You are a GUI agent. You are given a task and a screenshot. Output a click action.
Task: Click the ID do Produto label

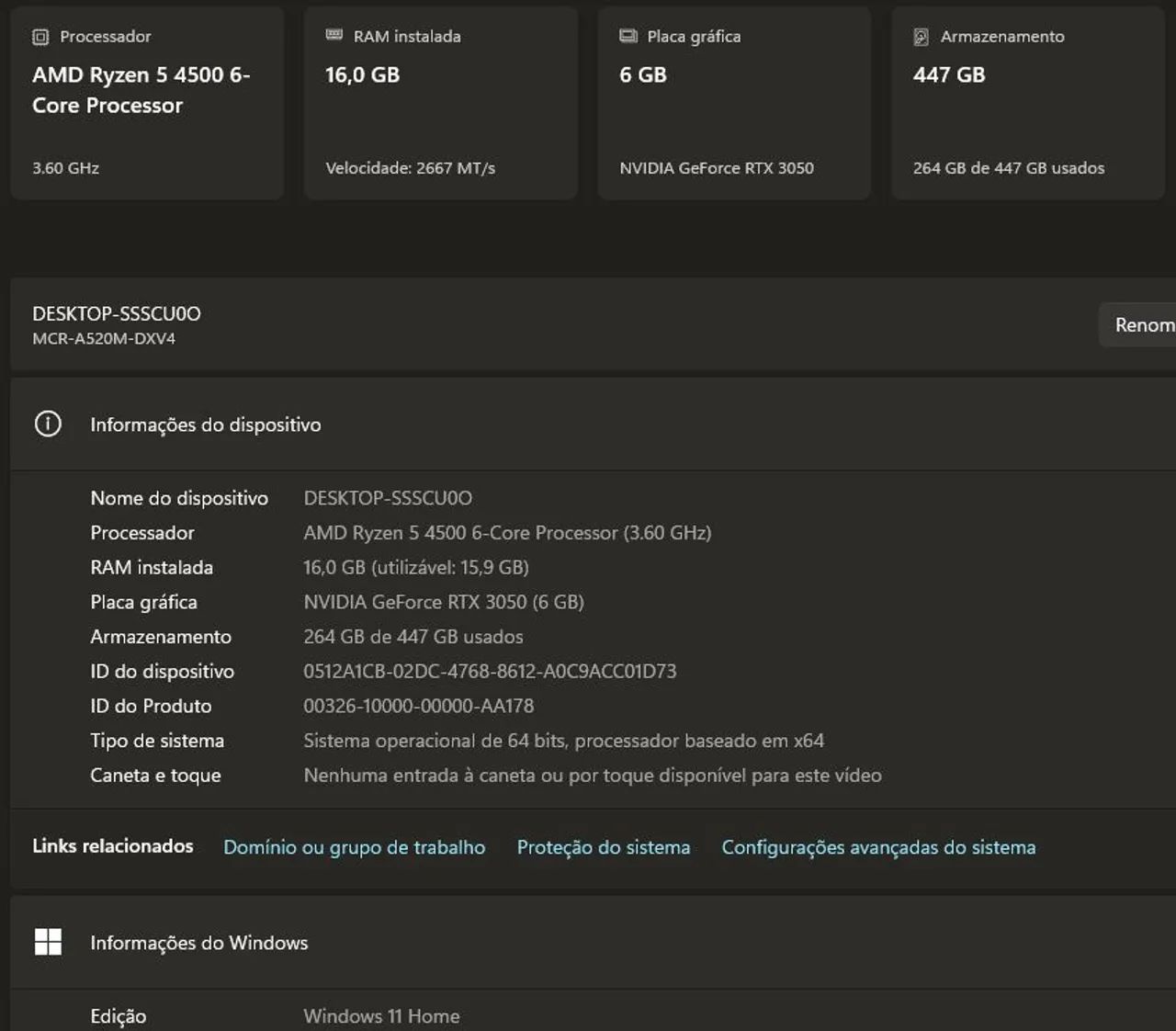click(x=151, y=706)
